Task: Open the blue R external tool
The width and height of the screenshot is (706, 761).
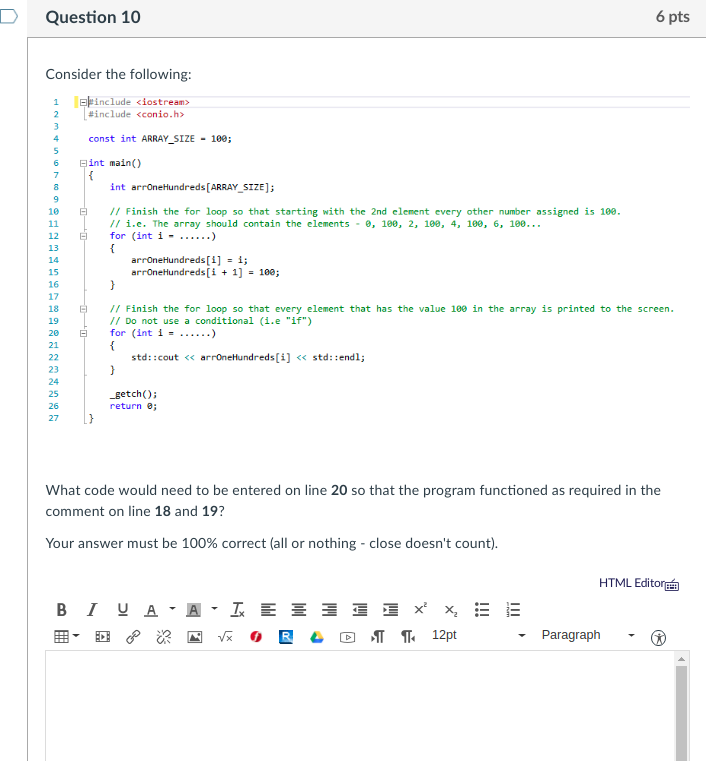Action: pyautogui.click(x=286, y=636)
